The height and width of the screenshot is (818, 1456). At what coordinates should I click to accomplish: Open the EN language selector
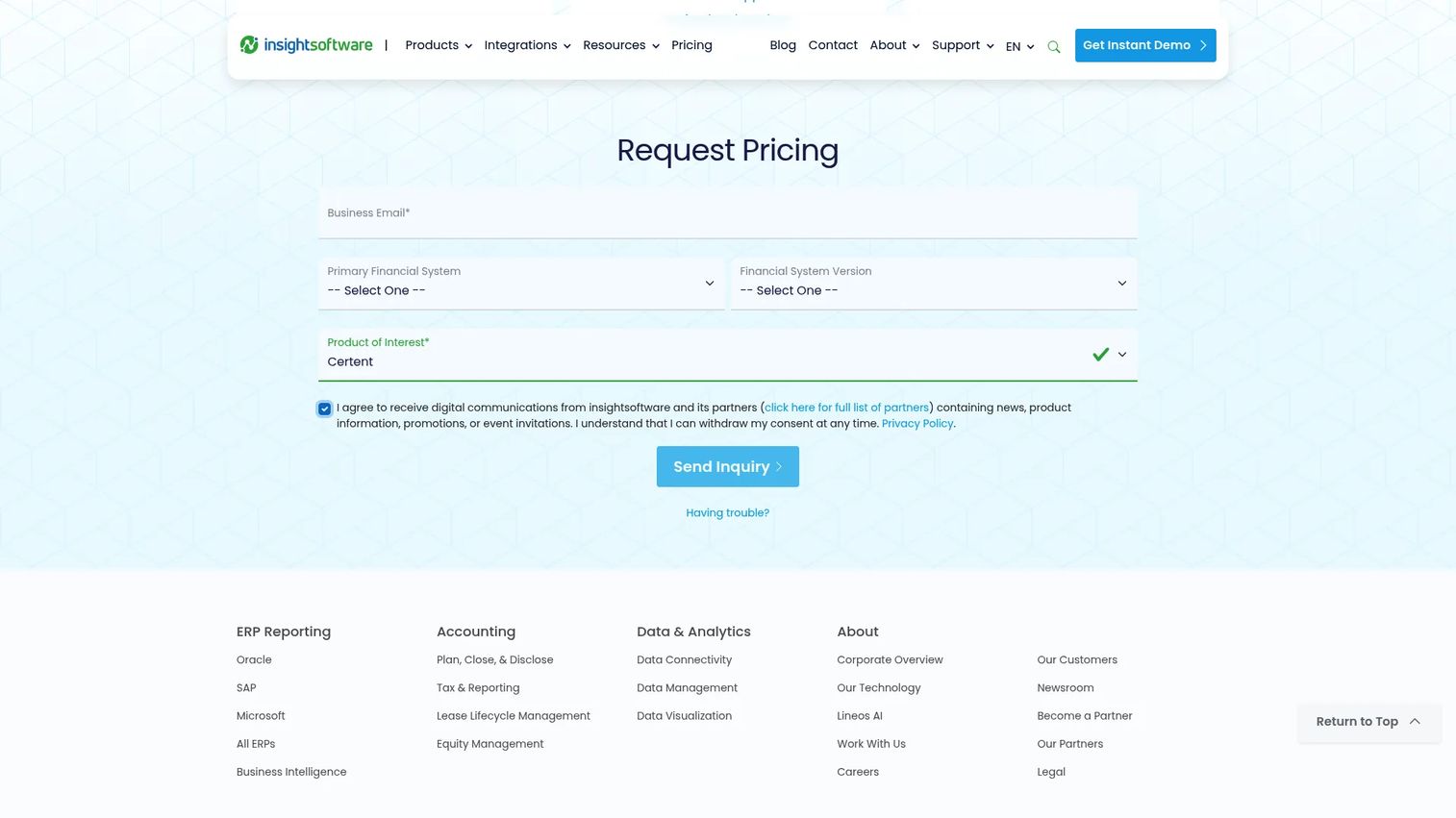click(1019, 46)
